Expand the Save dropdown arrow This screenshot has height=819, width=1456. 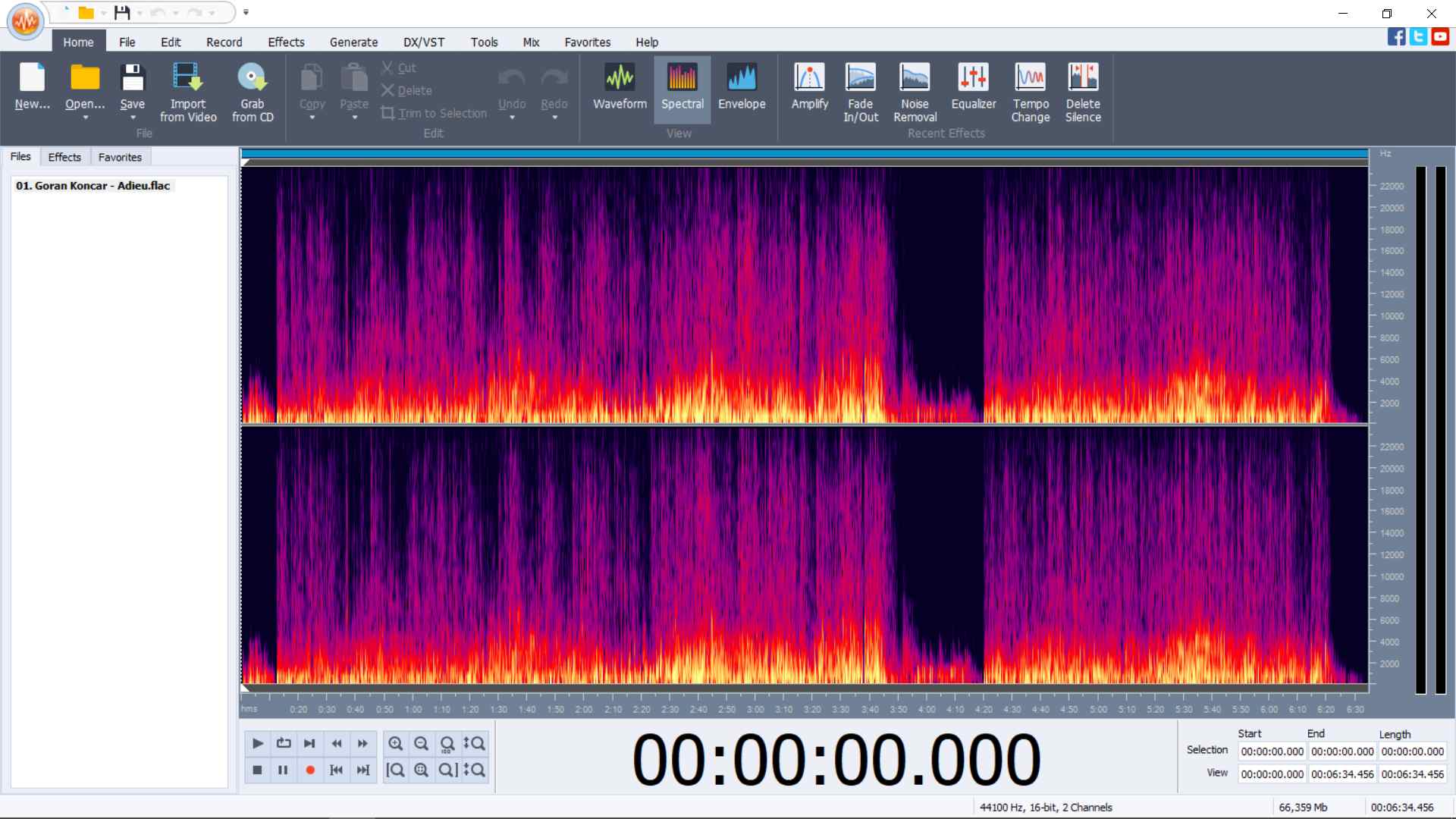pyautogui.click(x=133, y=118)
